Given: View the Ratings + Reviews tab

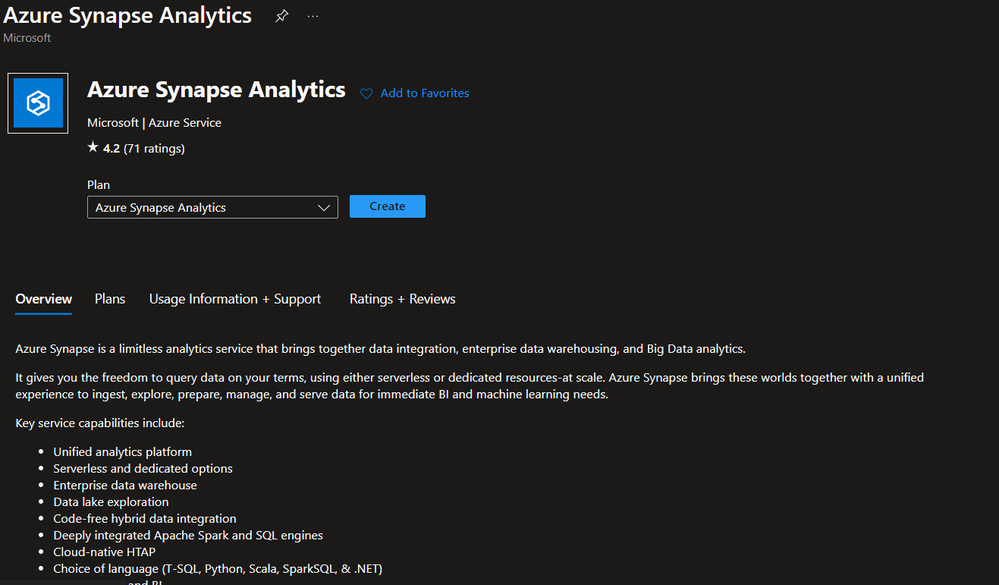Looking at the screenshot, I should pyautogui.click(x=402, y=299).
